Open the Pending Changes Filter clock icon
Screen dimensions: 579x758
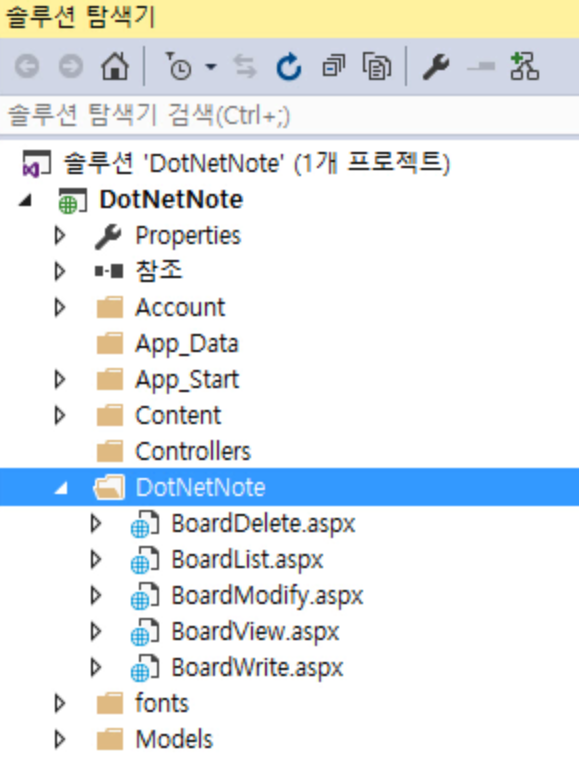click(x=179, y=66)
